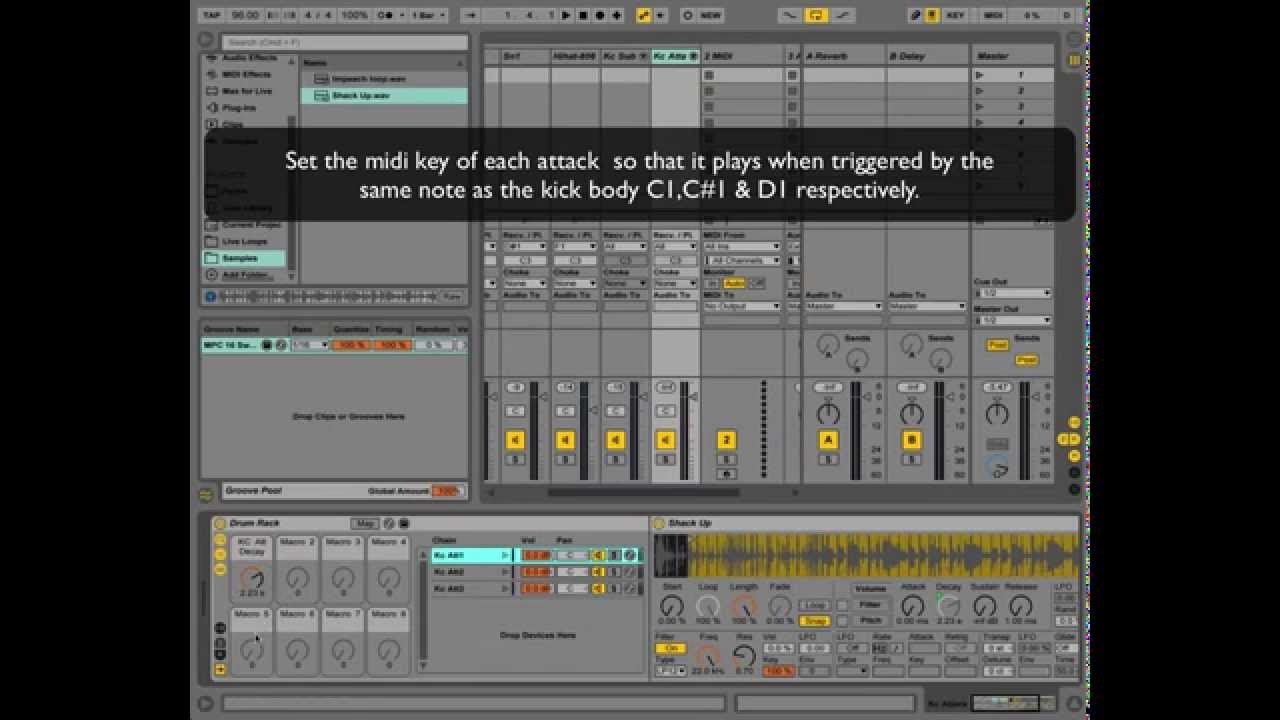Screen dimensions: 1280x720
Task: Toggle the Draw Mode pencil button
Action: tap(915, 15)
